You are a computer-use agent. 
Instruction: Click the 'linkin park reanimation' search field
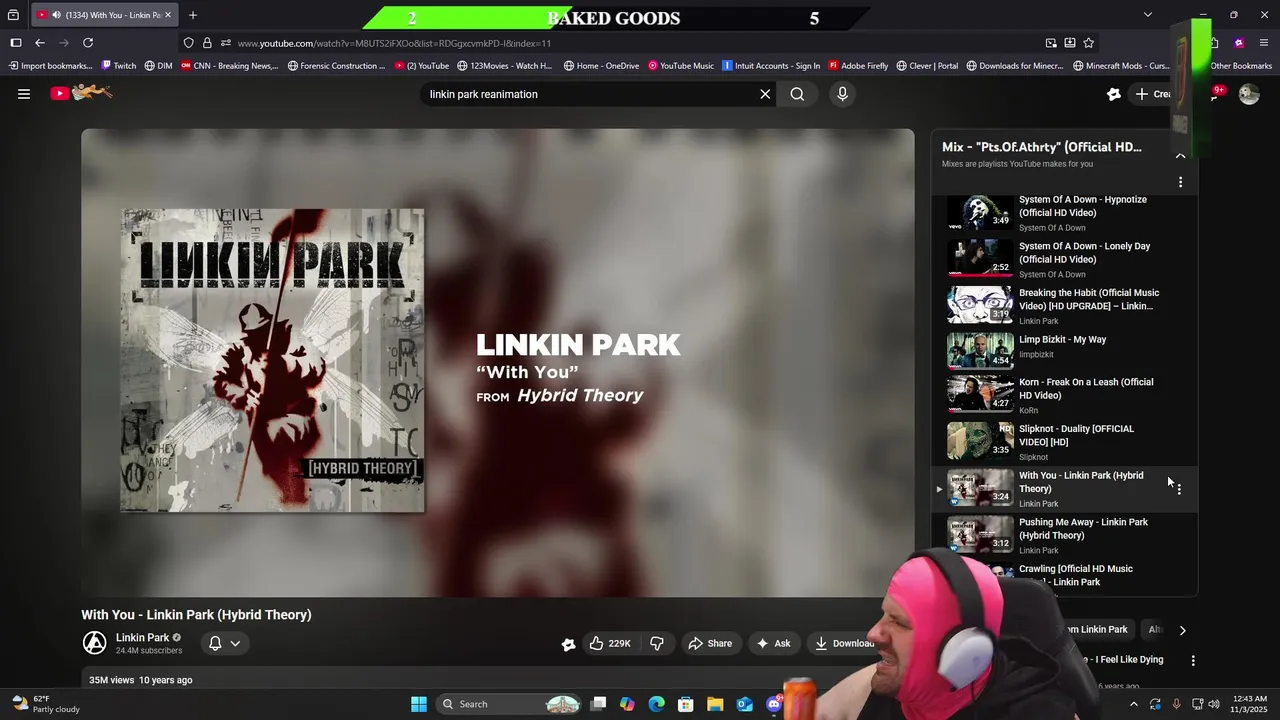coord(590,94)
